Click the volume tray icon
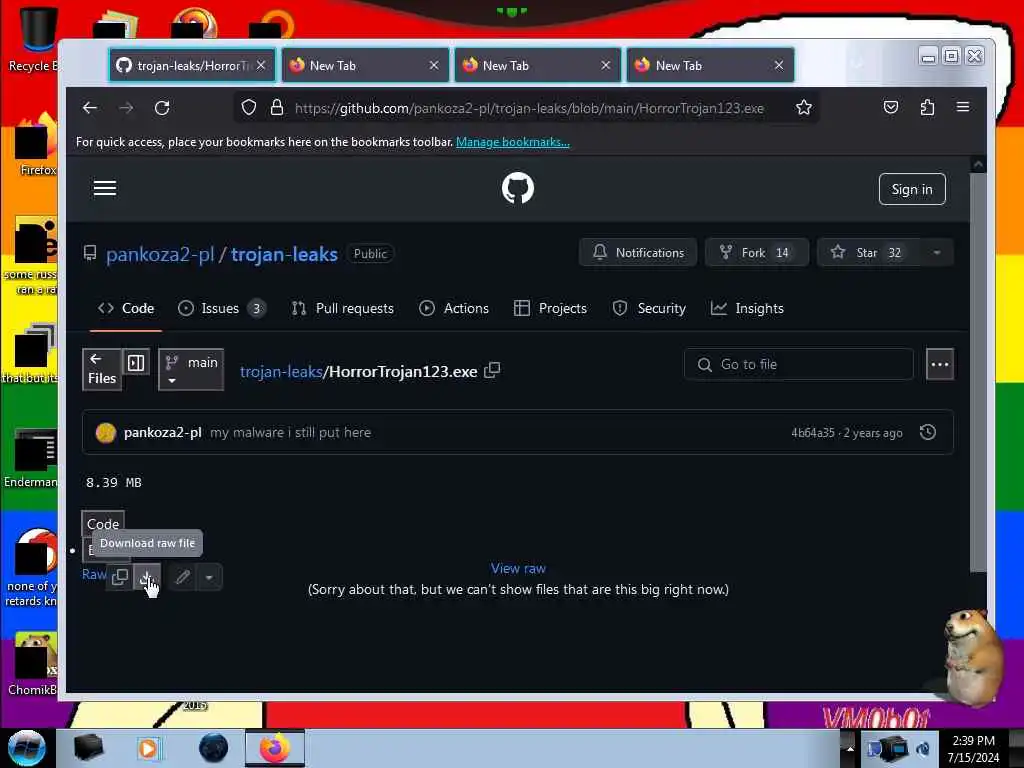The height and width of the screenshot is (768, 1024). (922, 749)
